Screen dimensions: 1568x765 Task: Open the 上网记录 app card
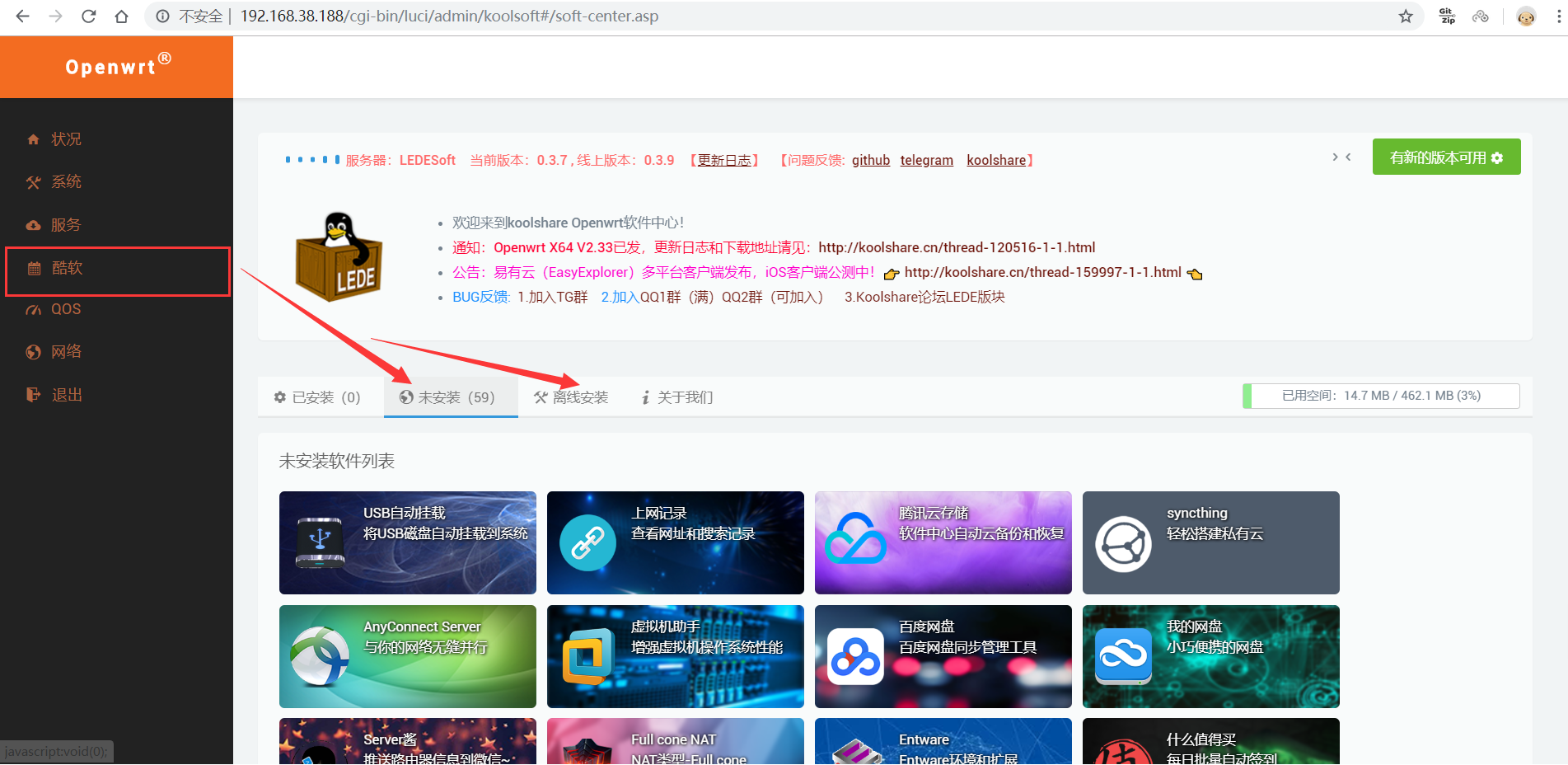coord(676,542)
